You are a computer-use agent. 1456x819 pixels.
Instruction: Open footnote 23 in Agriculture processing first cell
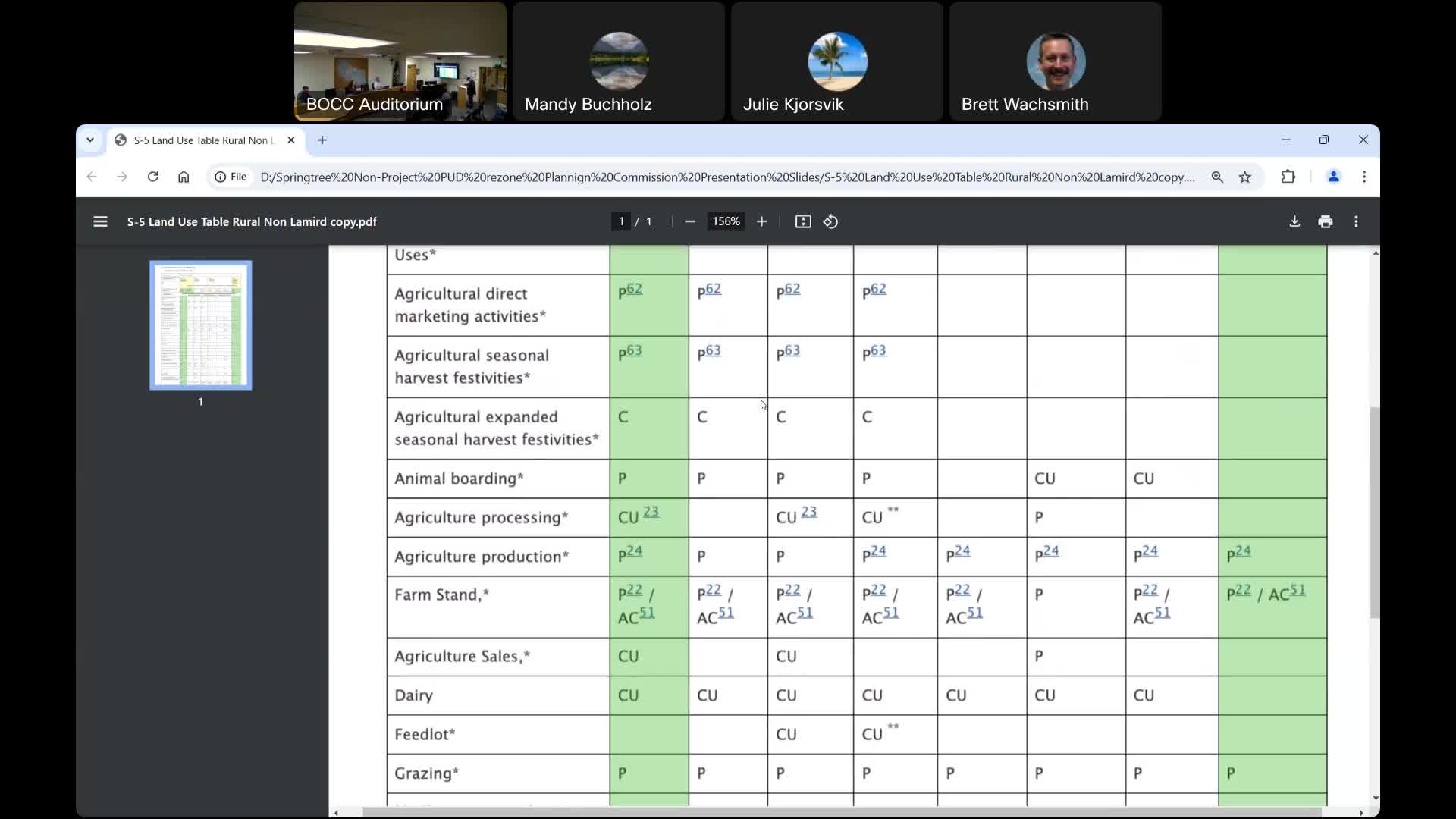pos(651,511)
